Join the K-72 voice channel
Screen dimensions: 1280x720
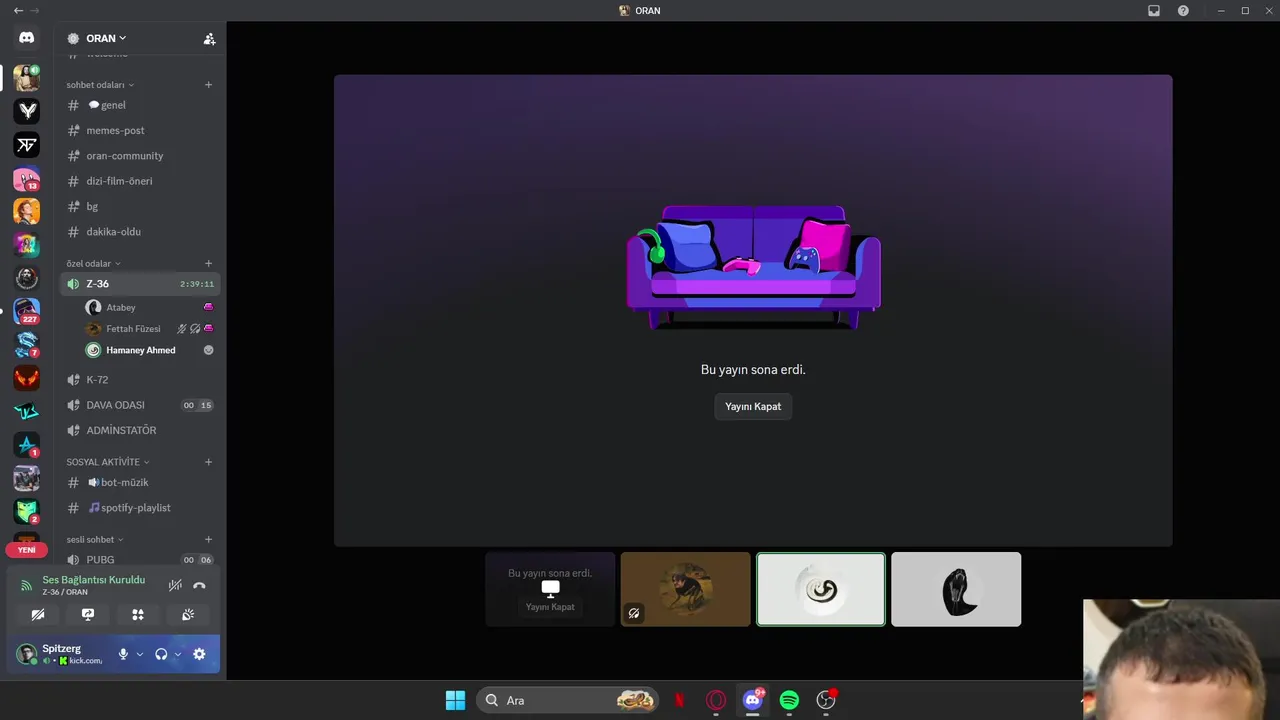(x=140, y=380)
